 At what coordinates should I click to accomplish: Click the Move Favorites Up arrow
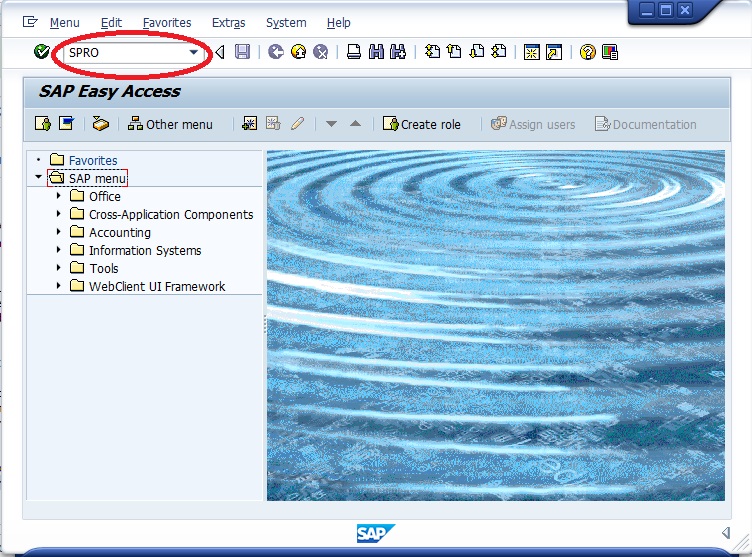click(x=355, y=124)
